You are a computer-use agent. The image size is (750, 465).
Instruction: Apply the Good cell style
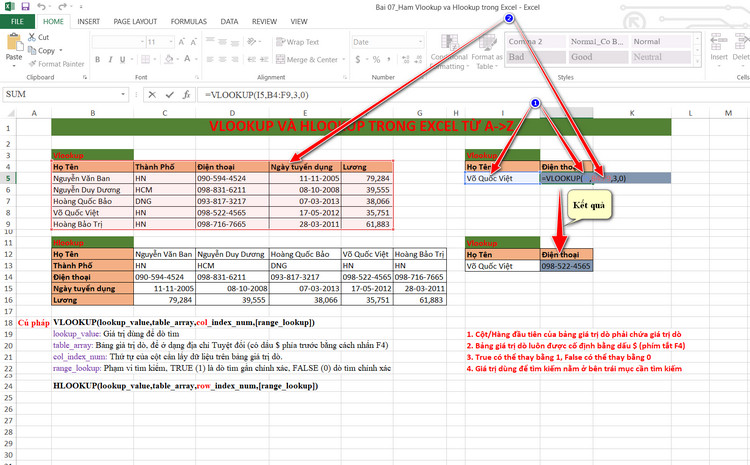(x=597, y=57)
